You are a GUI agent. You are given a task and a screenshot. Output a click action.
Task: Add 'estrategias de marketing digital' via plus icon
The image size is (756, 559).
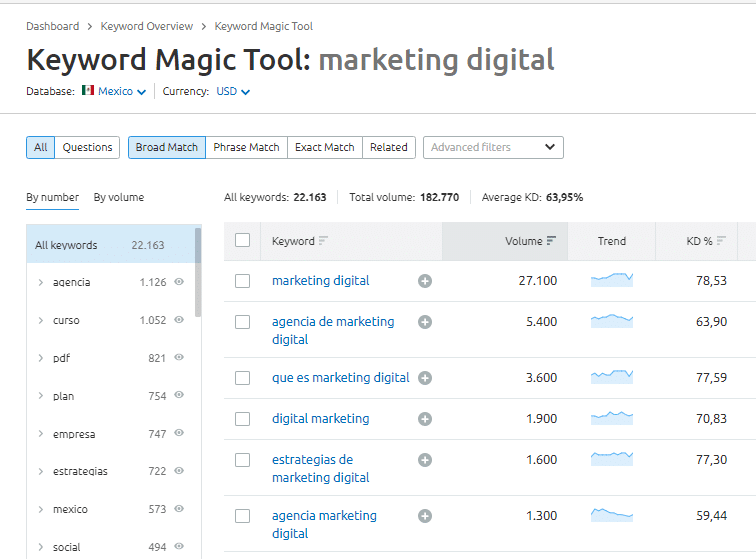(x=425, y=460)
